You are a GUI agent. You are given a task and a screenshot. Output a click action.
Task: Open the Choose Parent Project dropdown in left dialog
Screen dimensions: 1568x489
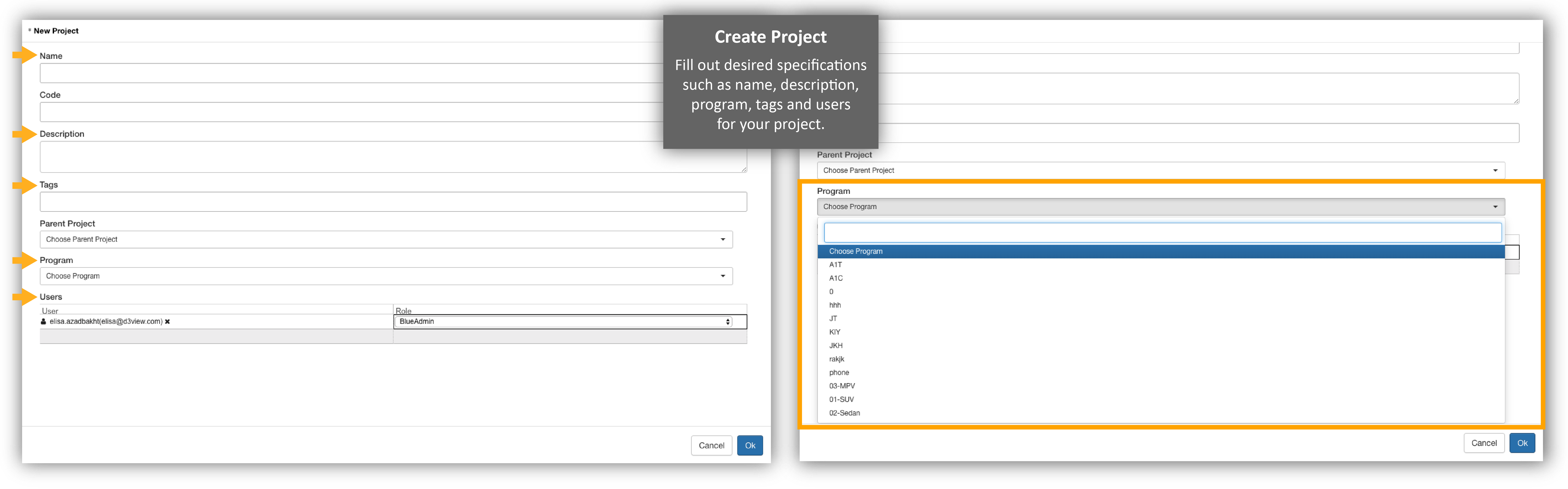pos(386,240)
